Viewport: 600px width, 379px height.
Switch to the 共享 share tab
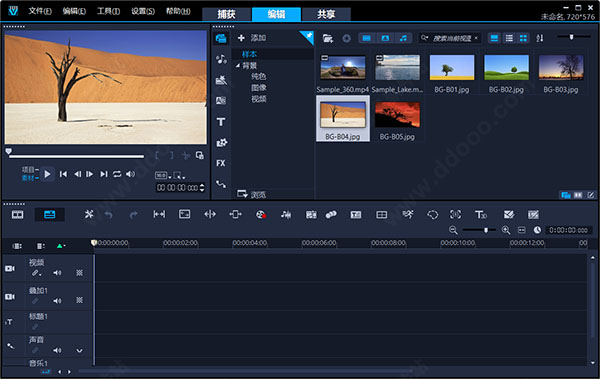(x=326, y=15)
